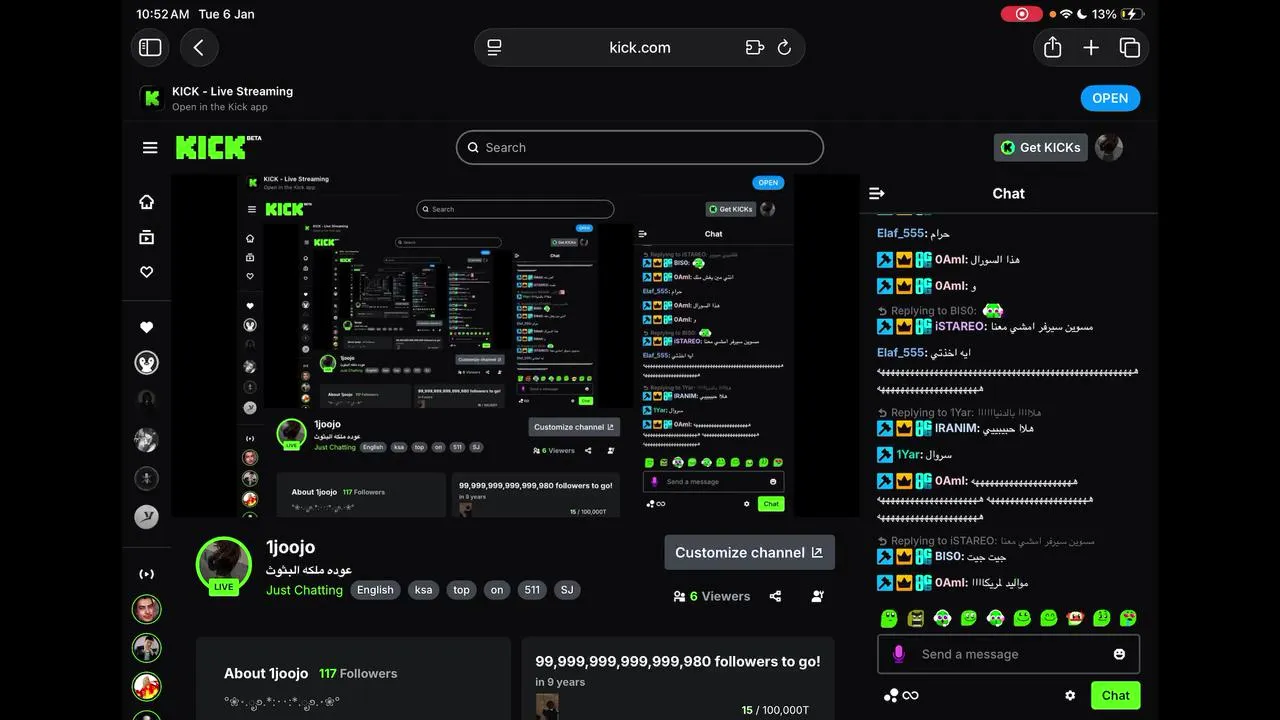The image size is (1280, 720).
Task: Open Following via the outlined heart icon
Action: (147, 272)
